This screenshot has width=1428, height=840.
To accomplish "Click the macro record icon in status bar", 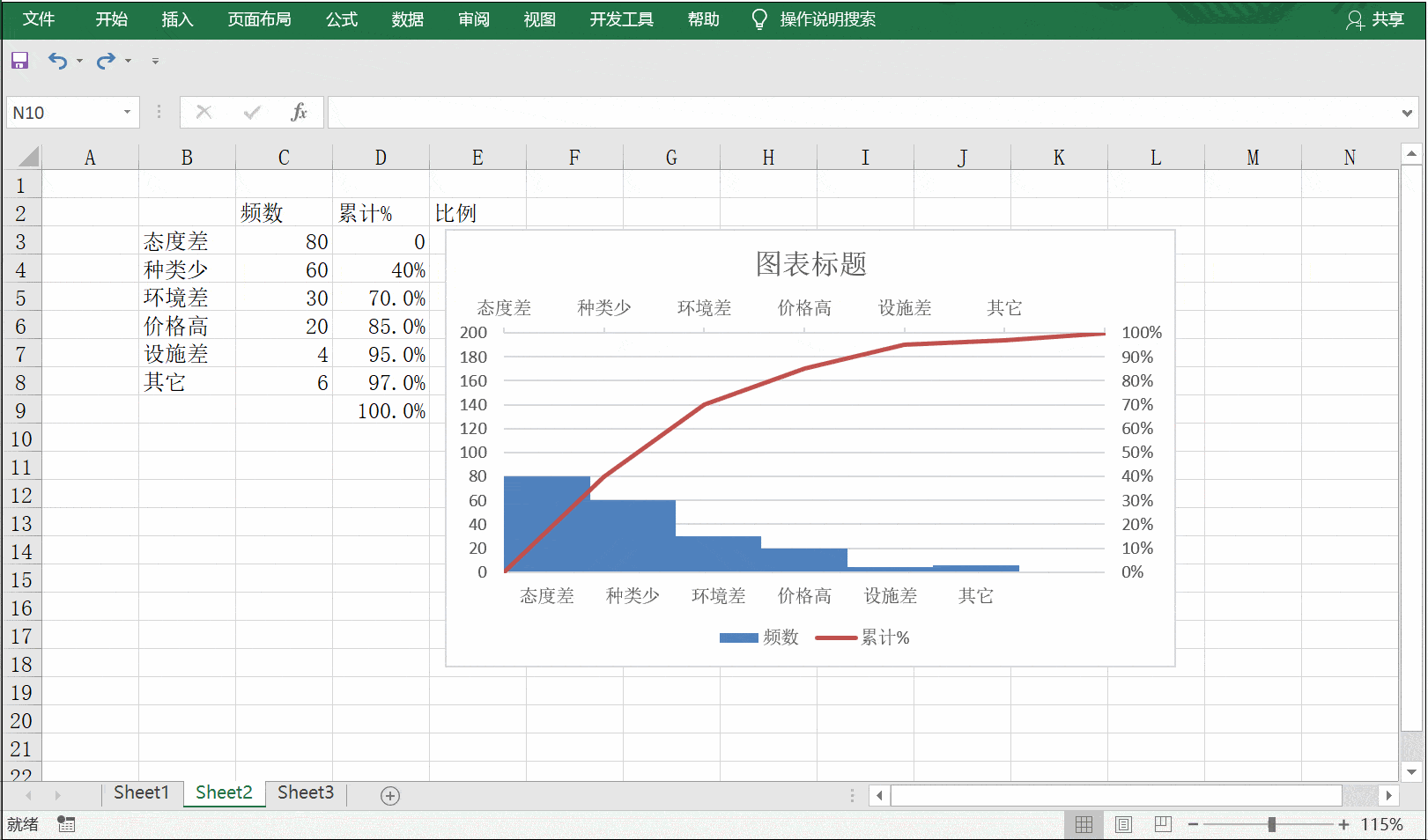I will 66,824.
